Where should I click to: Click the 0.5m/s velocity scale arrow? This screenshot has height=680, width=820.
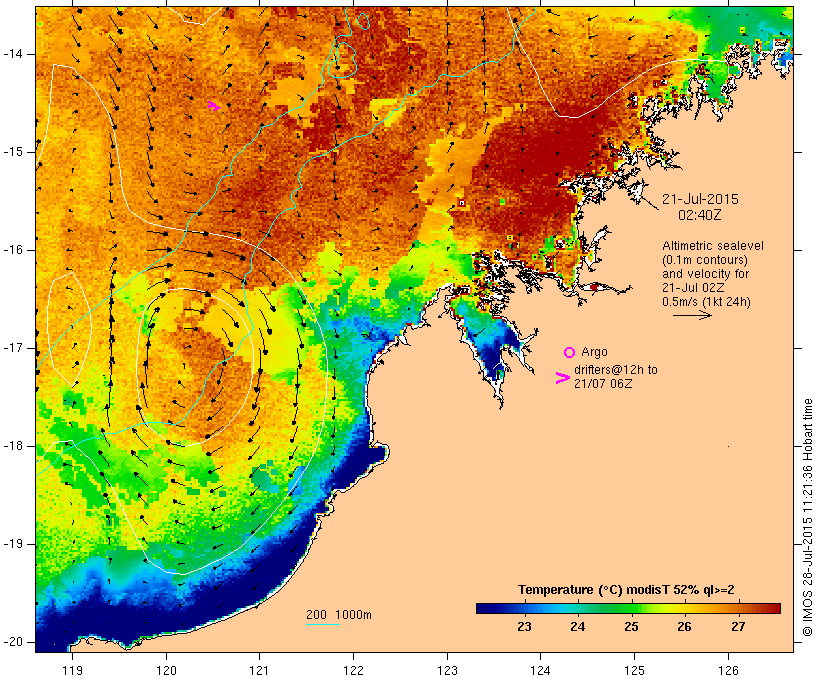[692, 315]
